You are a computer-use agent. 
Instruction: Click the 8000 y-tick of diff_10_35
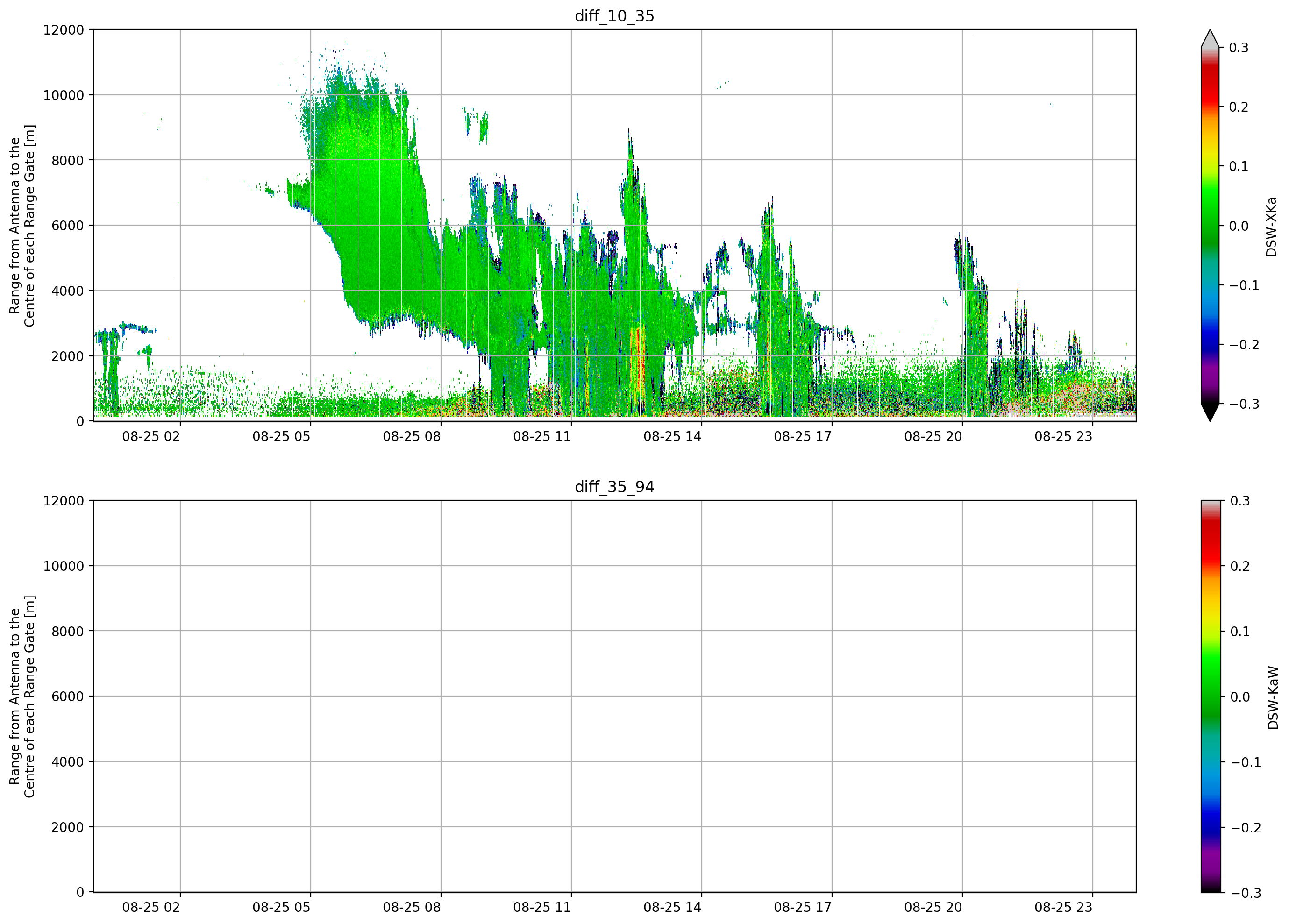coord(68,160)
